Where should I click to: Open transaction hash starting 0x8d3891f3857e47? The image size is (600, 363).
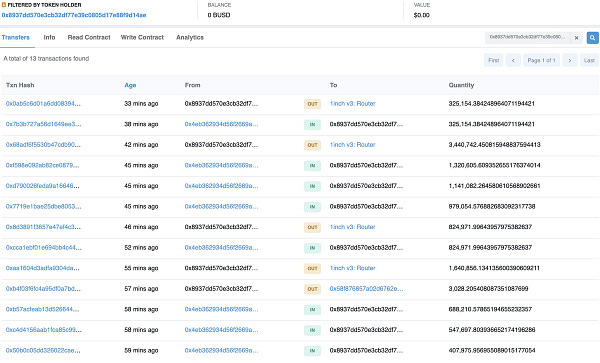[43, 227]
